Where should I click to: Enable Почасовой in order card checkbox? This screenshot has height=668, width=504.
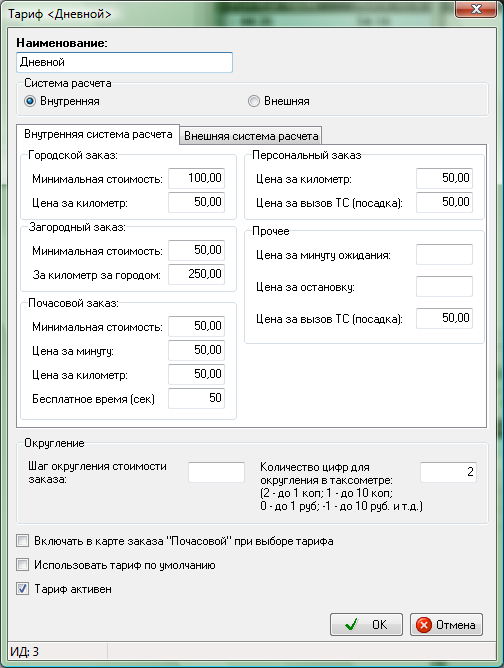[x=23, y=541]
